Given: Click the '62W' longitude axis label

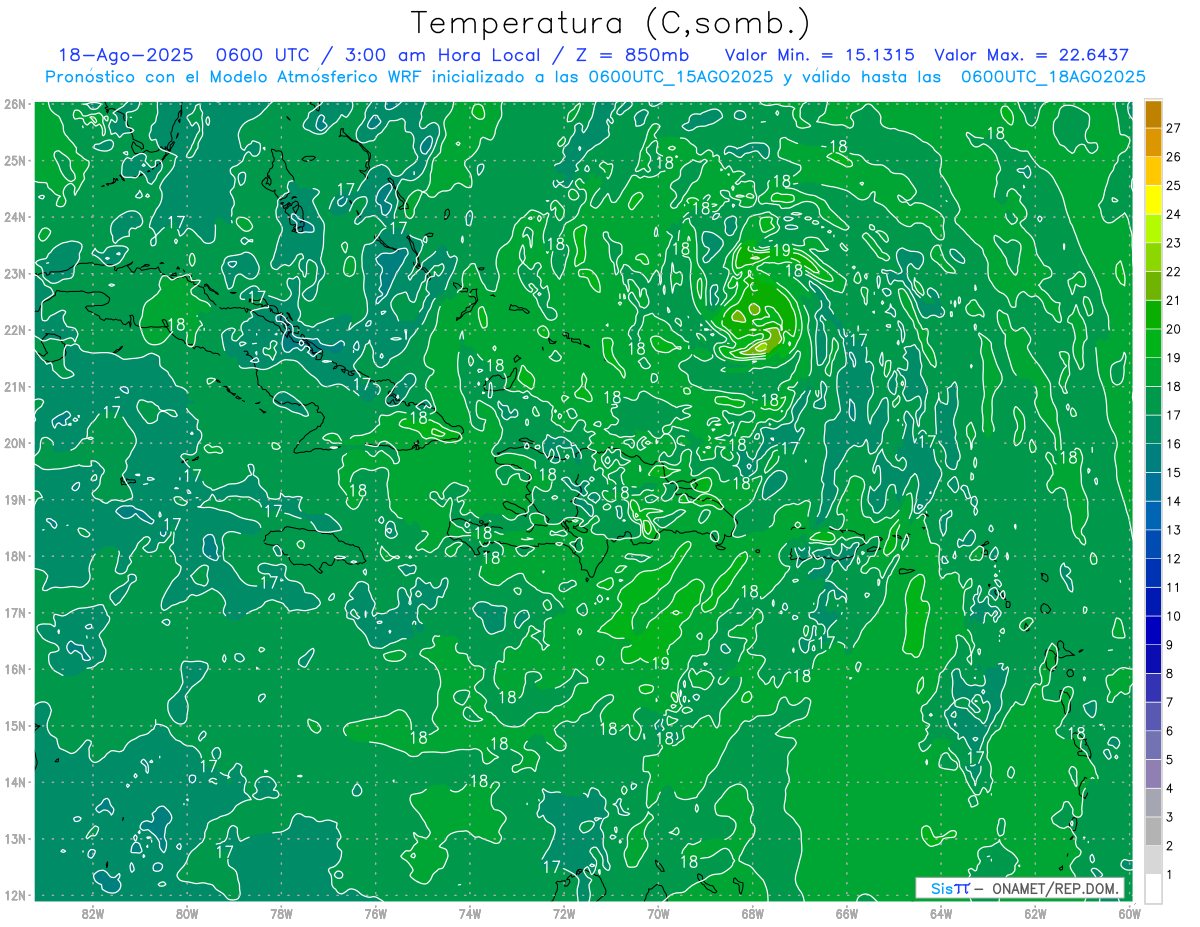Looking at the screenshot, I should coord(1035,913).
